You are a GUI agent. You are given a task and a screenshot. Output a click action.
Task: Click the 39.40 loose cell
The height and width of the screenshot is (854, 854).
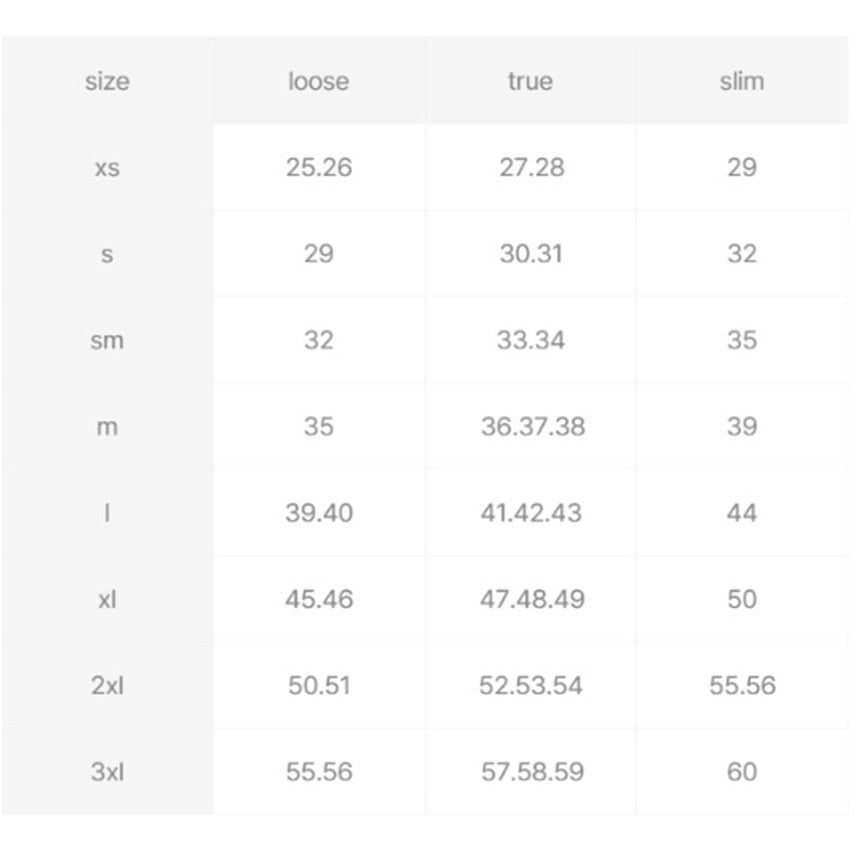coord(319,513)
